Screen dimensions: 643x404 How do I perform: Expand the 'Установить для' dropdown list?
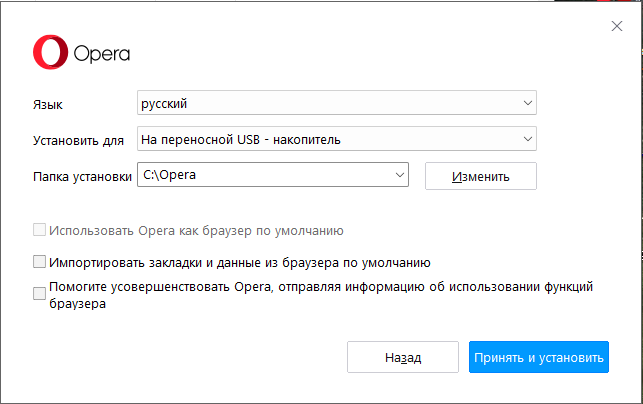pyautogui.click(x=336, y=139)
